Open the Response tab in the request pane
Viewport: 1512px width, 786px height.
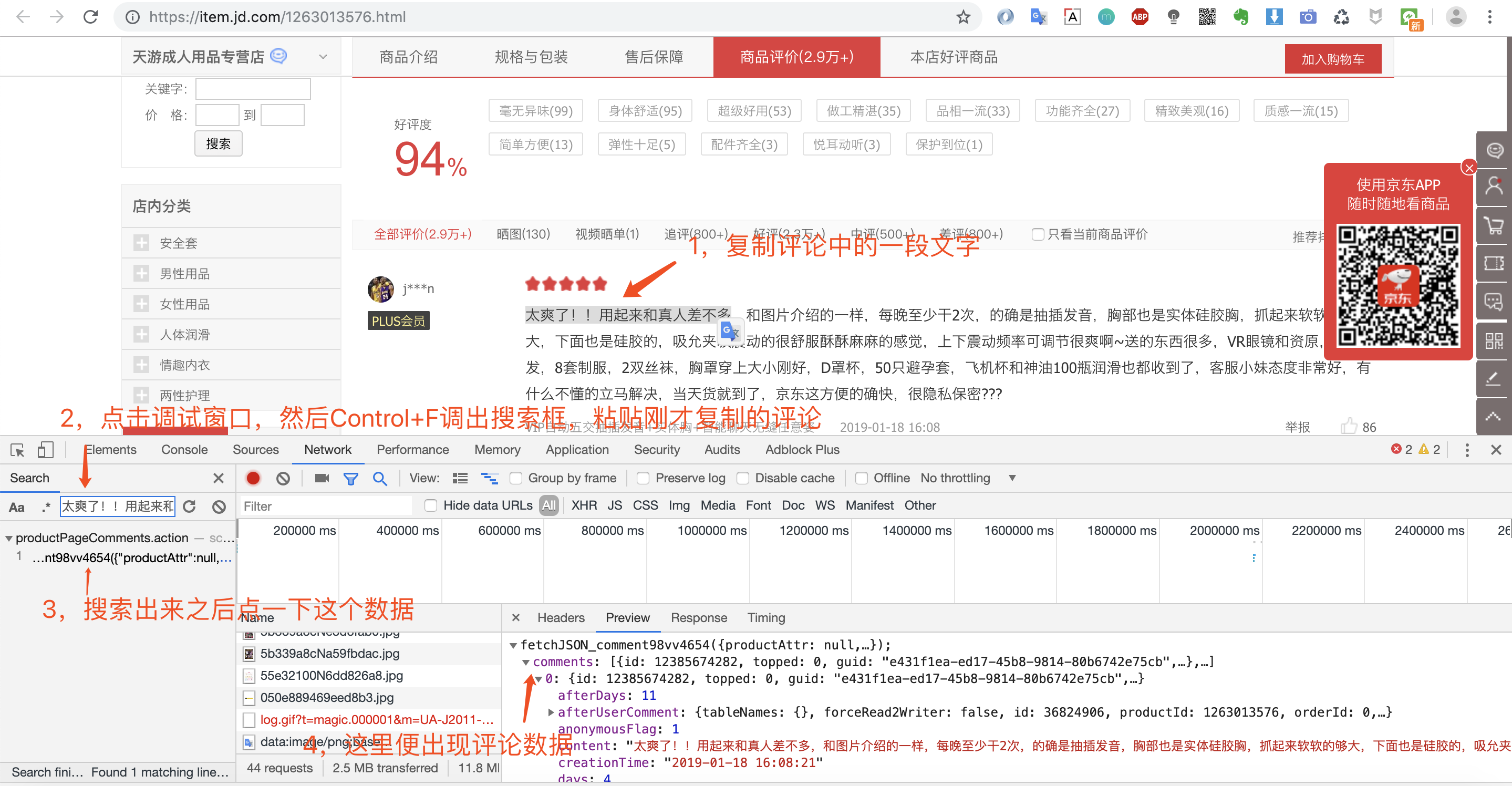tap(699, 617)
